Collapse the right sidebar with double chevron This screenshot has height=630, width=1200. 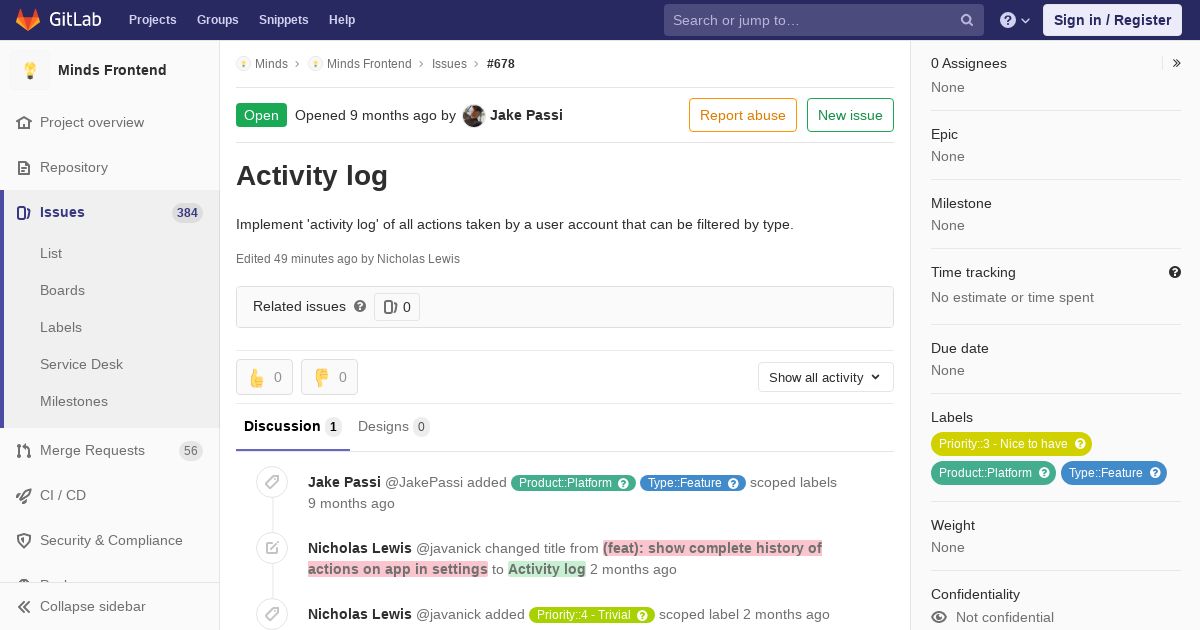coord(1177,63)
